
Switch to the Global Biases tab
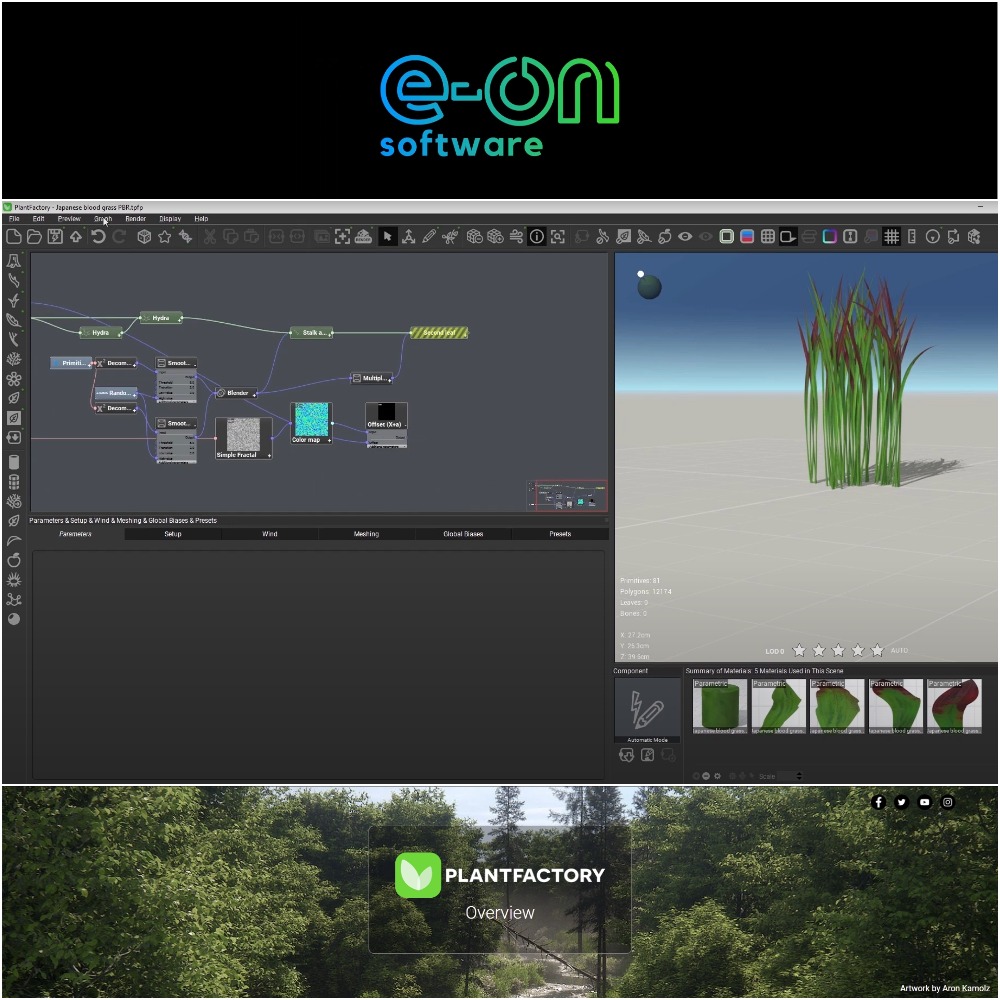pos(464,534)
